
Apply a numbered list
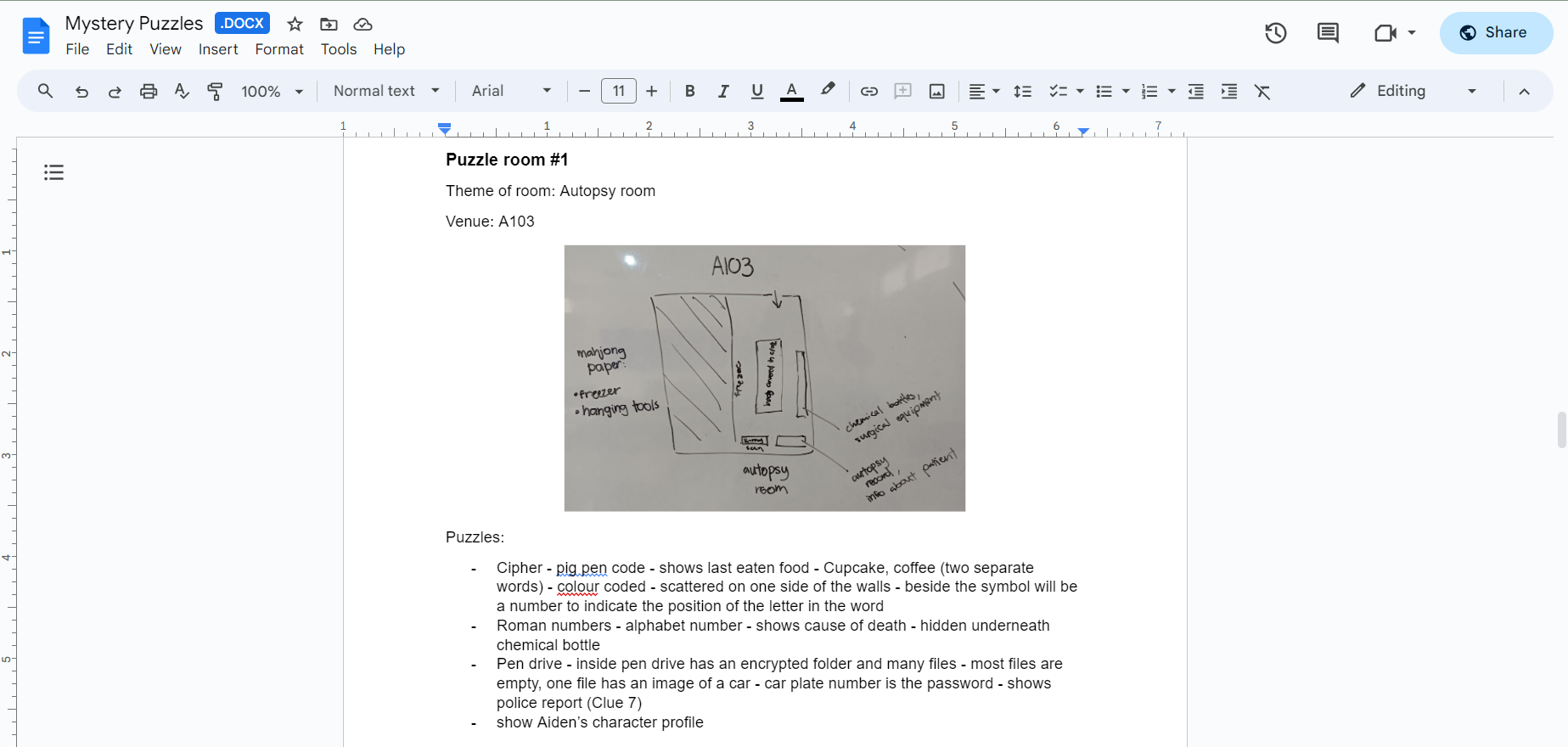coord(1149,91)
